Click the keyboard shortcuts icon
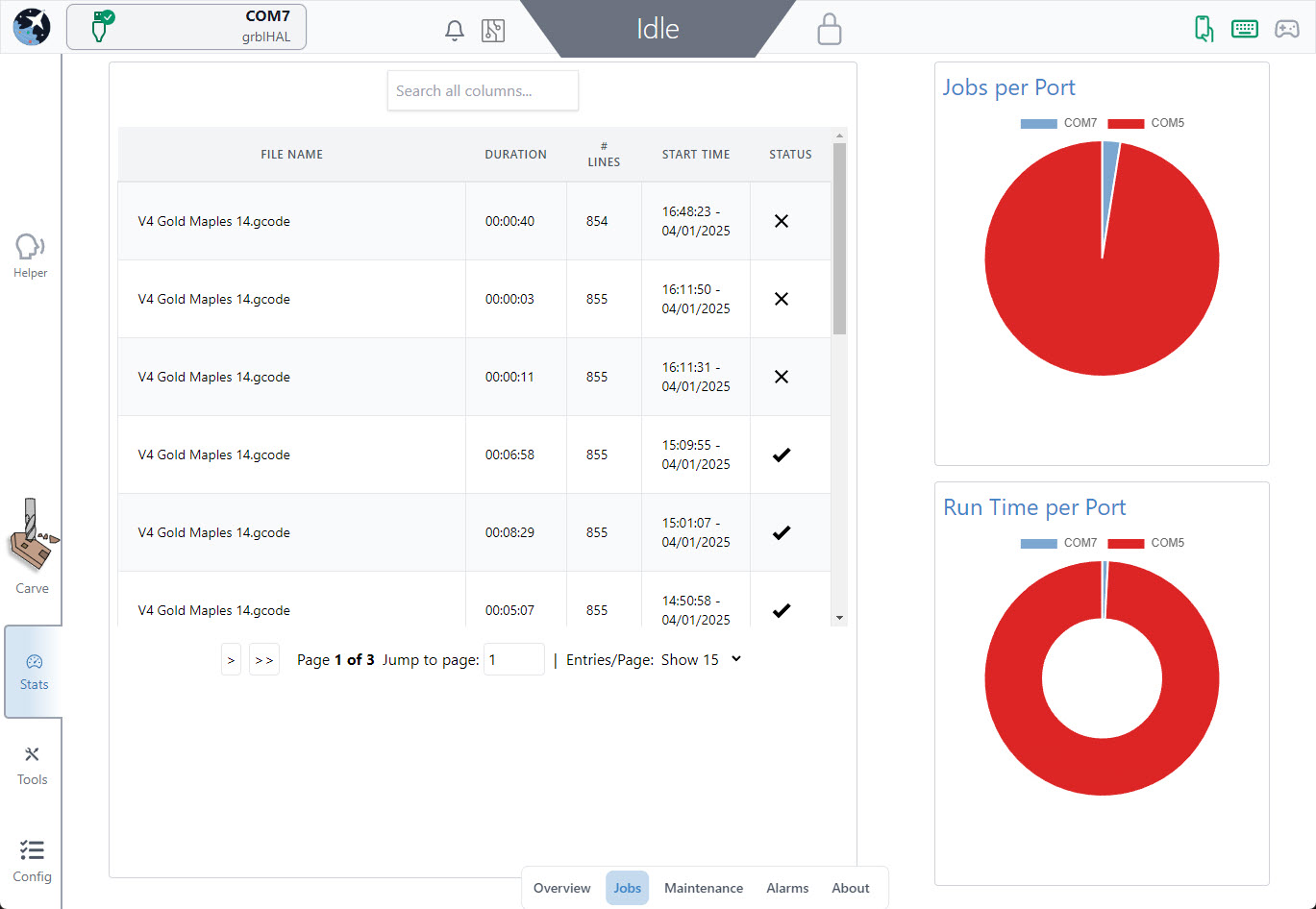 [x=1245, y=29]
